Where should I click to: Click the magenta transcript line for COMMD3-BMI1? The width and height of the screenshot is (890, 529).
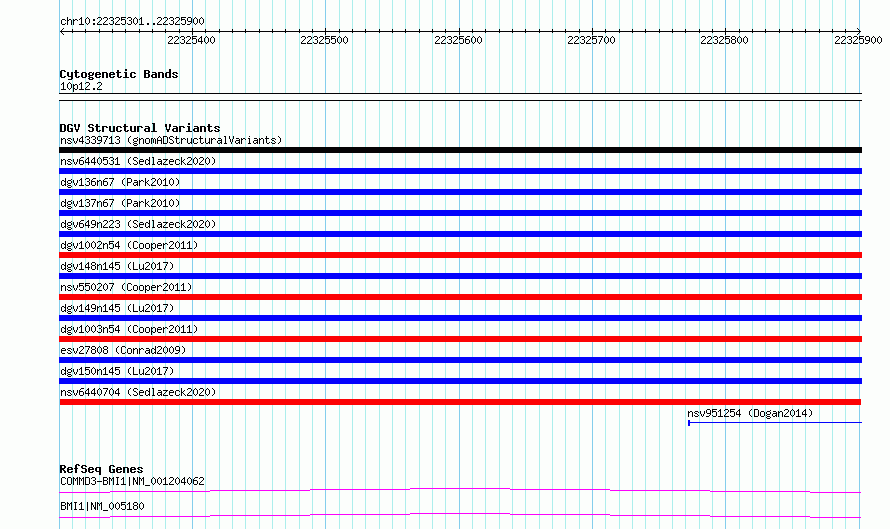click(x=460, y=490)
